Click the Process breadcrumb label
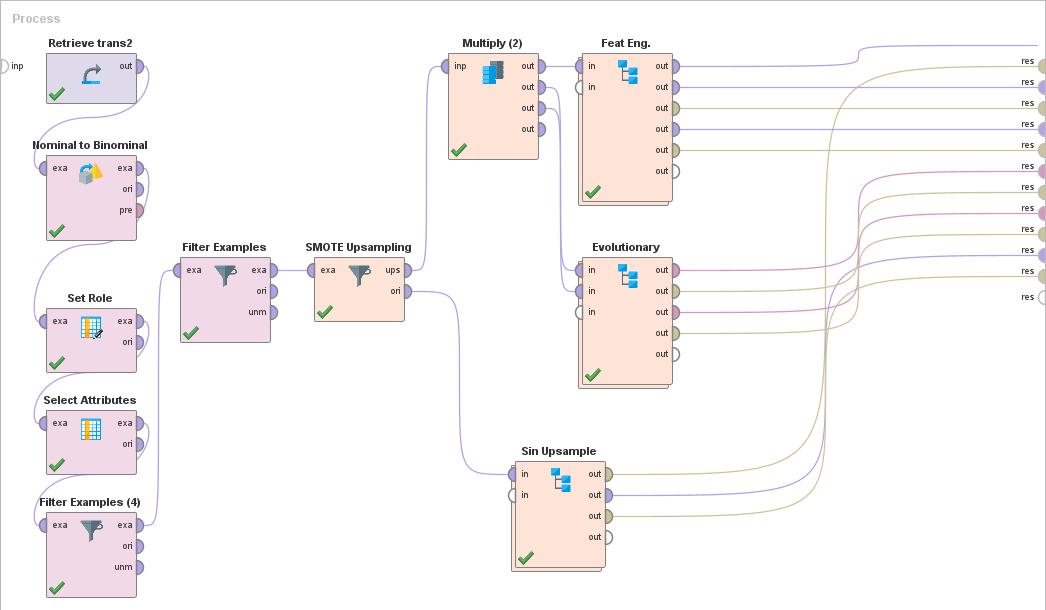 [36, 19]
